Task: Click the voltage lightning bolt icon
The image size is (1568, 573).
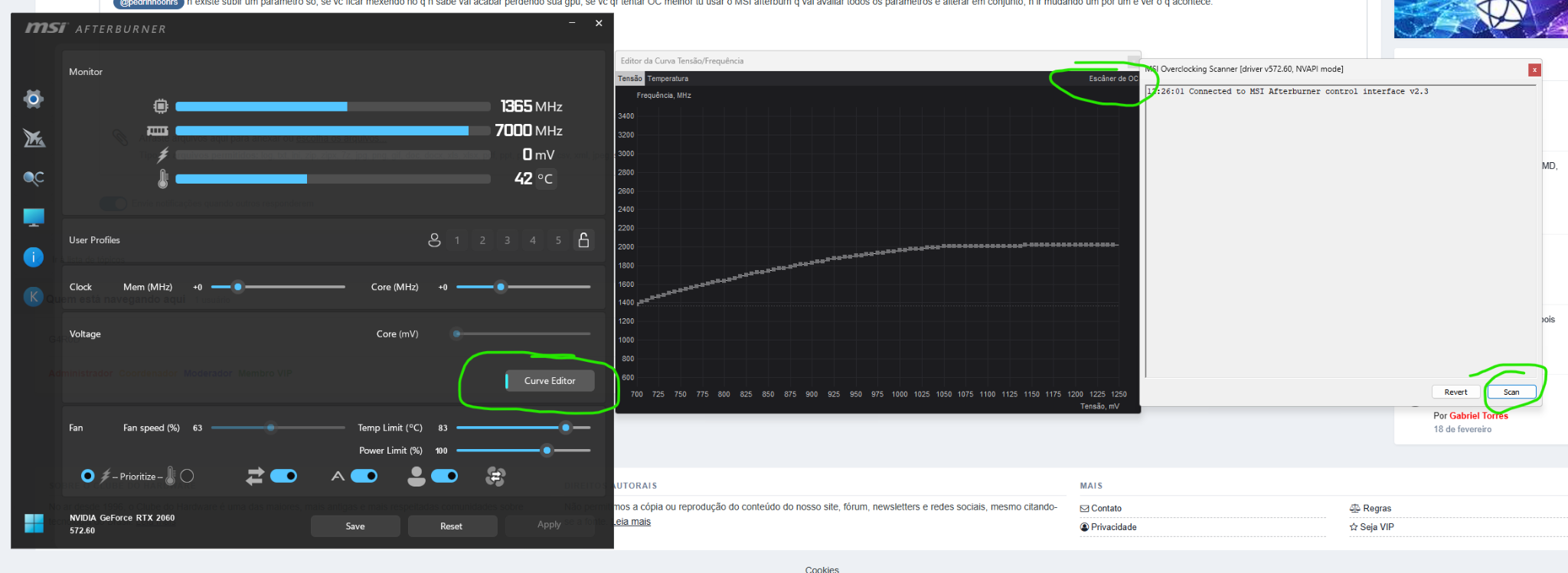Action: click(x=162, y=155)
